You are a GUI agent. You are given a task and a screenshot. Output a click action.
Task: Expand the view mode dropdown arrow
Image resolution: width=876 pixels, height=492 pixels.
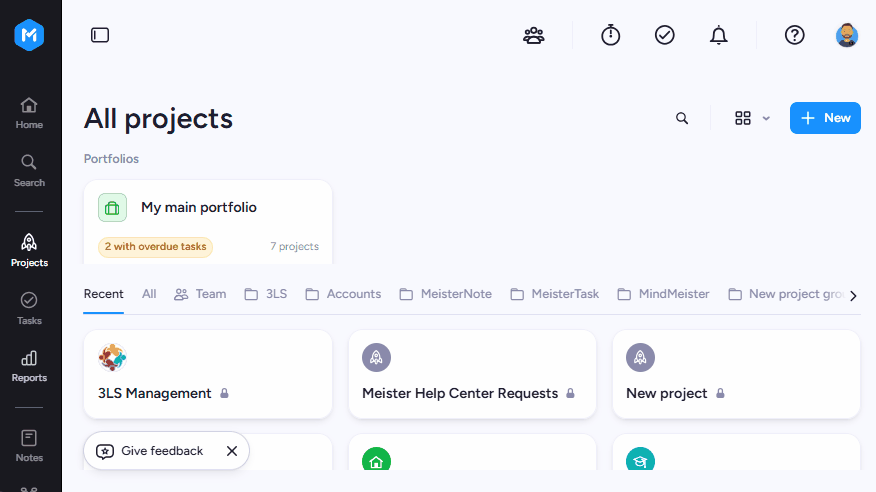(x=766, y=118)
